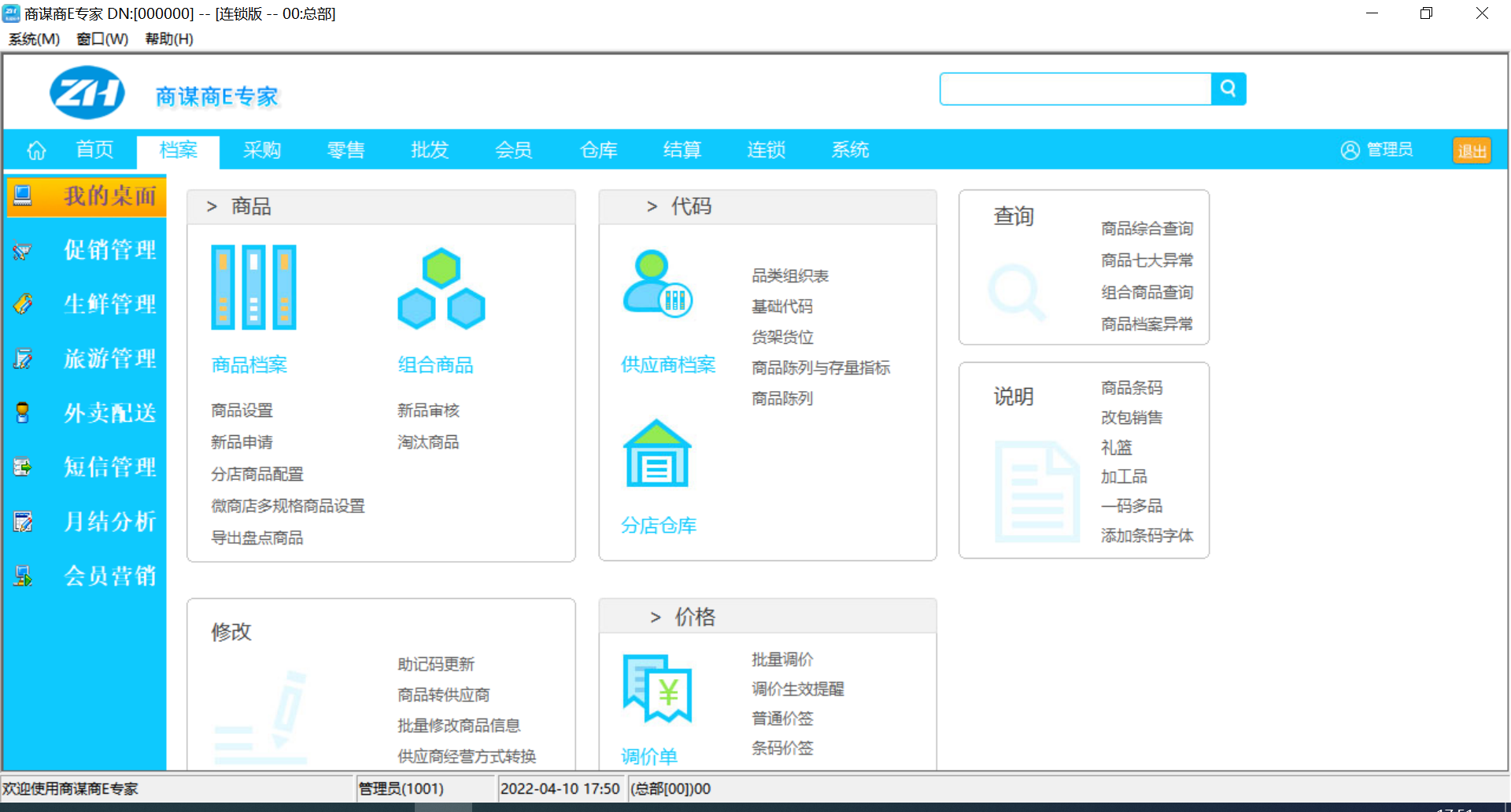Expand the 价格 panel chevron

click(656, 618)
